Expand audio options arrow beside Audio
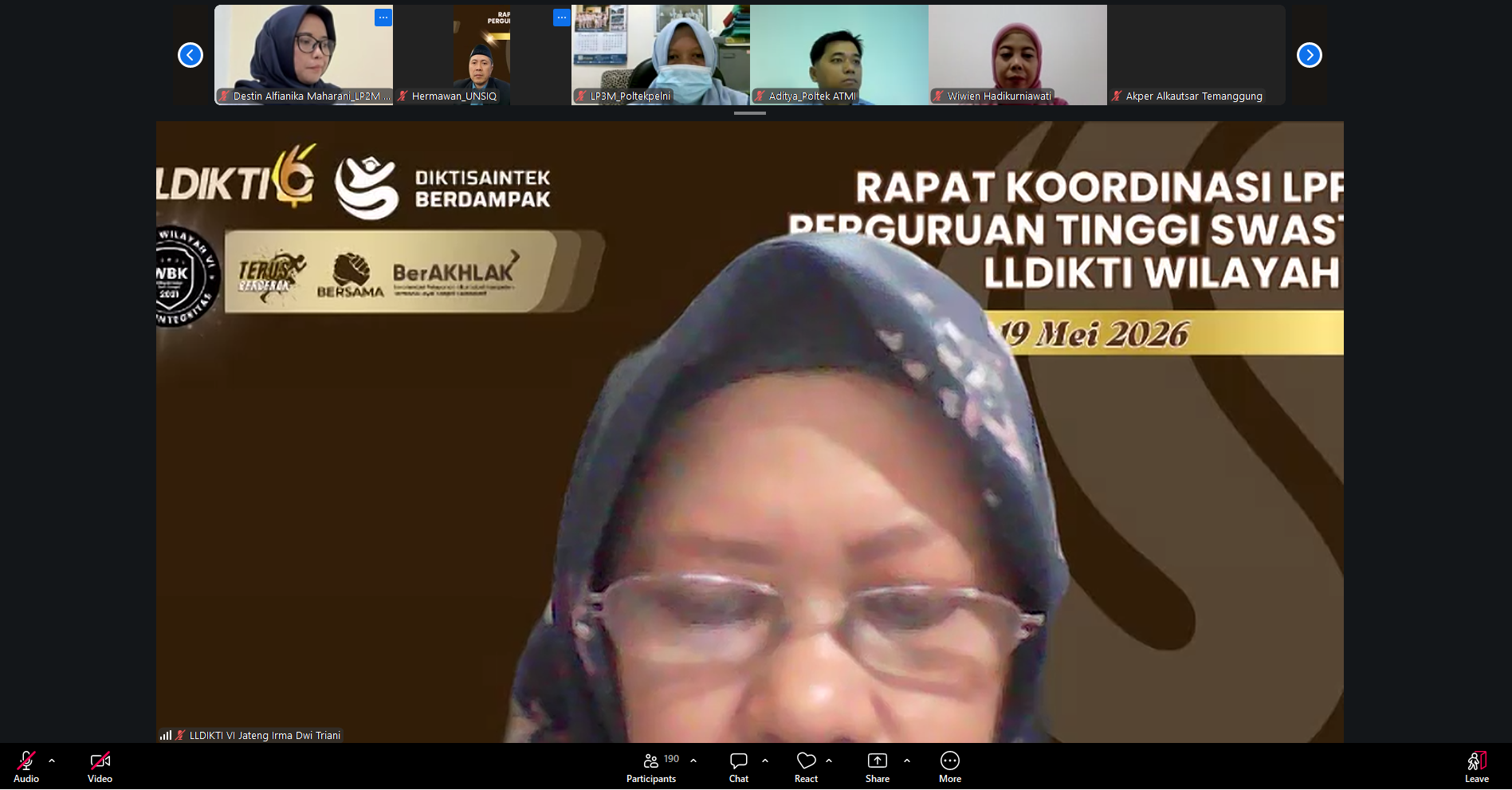The height and width of the screenshot is (790, 1512). pos(52,761)
